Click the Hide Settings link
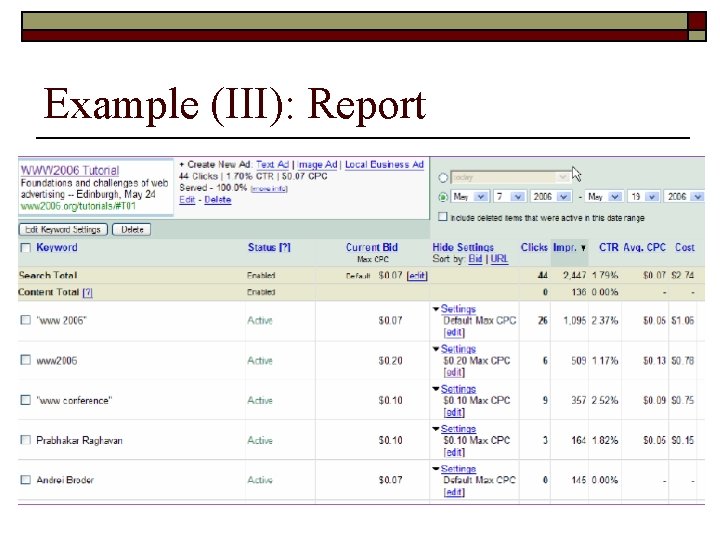The image size is (720, 540). pos(463,247)
